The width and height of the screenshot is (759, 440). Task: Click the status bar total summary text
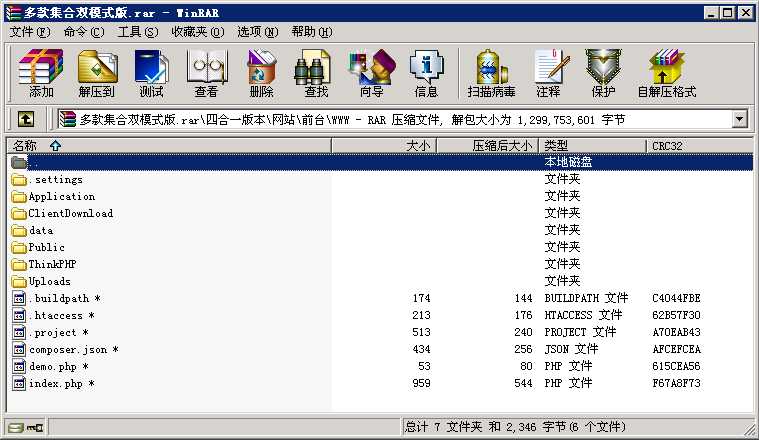(515, 427)
